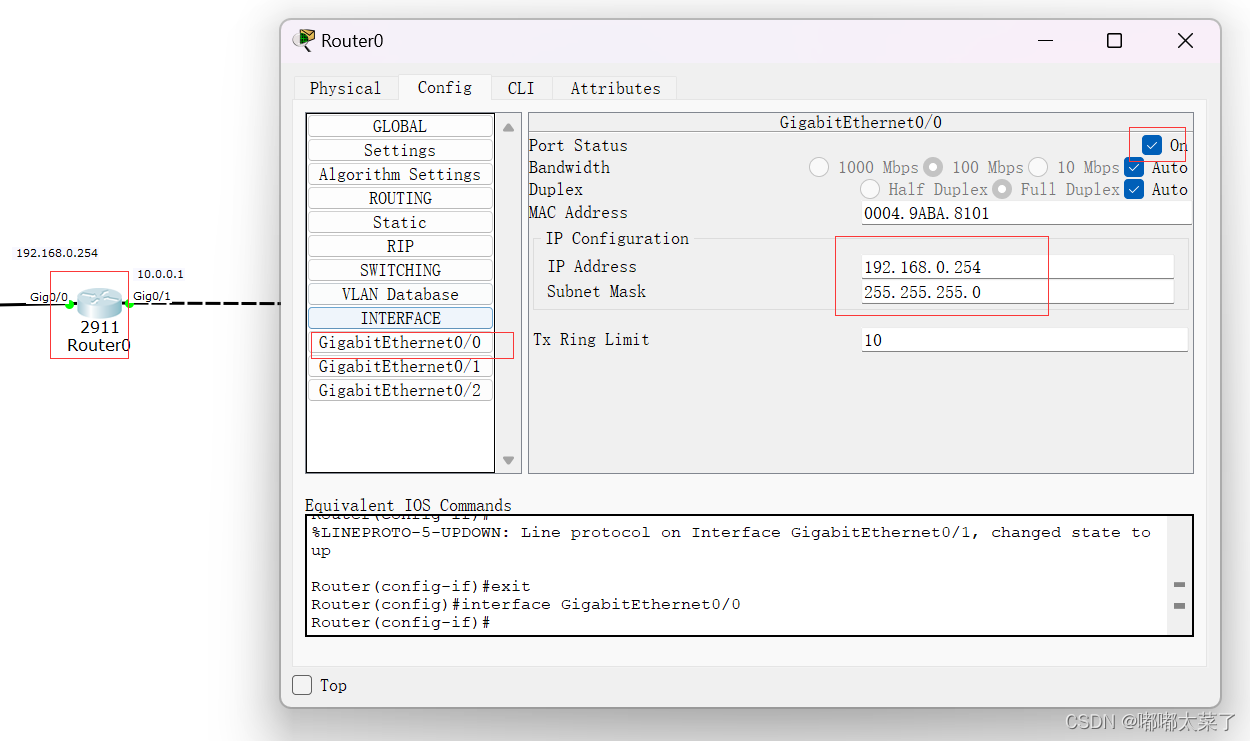
Task: Click the Gig0/0 port label
Action: (49, 297)
